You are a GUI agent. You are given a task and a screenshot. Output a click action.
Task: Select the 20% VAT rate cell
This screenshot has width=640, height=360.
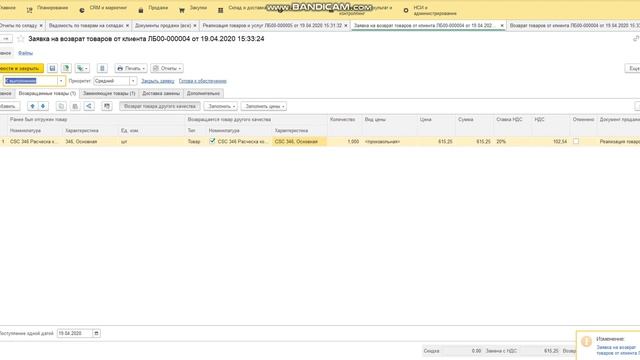tap(513, 141)
